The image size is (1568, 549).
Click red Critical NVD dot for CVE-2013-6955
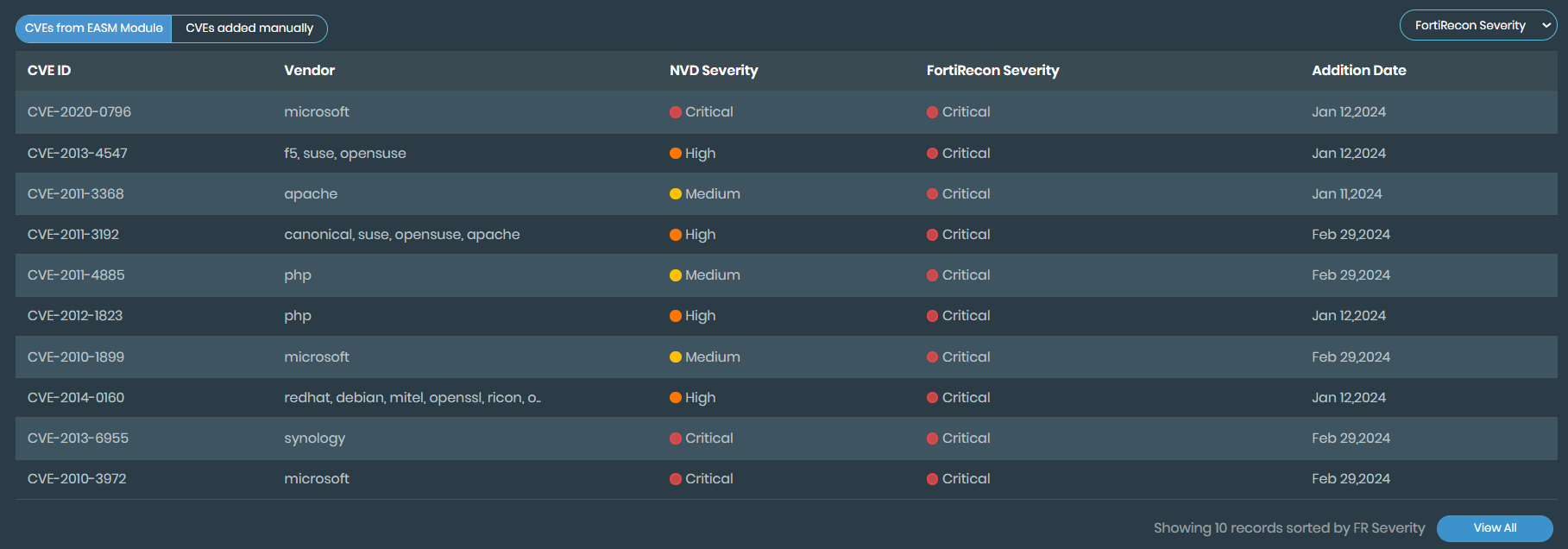[x=676, y=439]
